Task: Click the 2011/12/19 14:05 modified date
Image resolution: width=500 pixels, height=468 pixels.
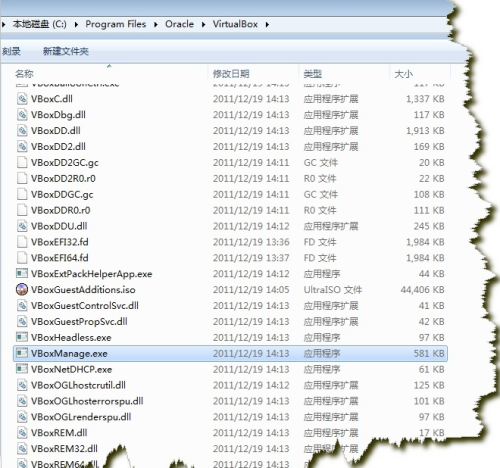Action: click(x=251, y=289)
